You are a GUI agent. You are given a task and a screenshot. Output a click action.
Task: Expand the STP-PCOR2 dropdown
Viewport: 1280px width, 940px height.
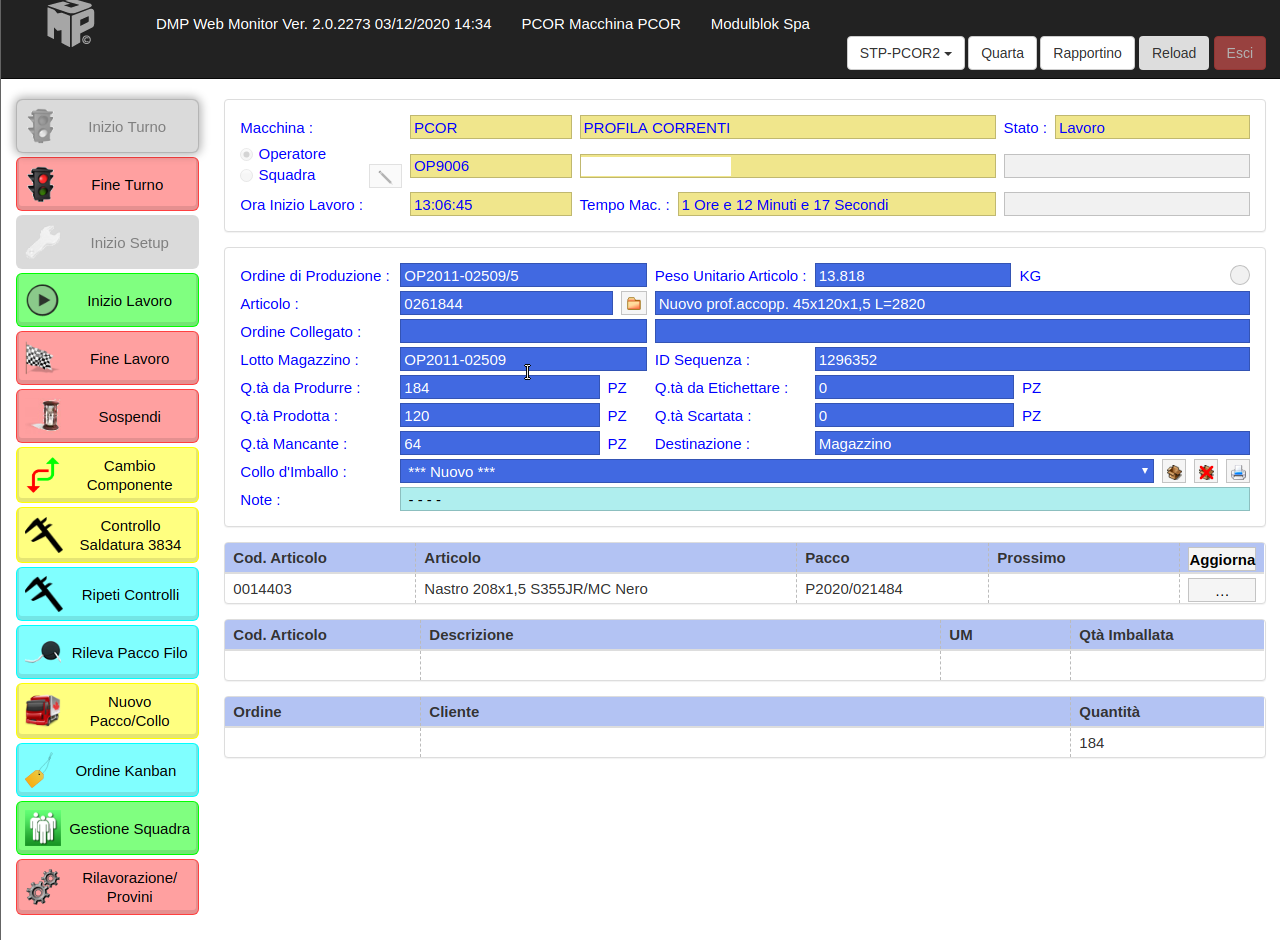click(905, 53)
